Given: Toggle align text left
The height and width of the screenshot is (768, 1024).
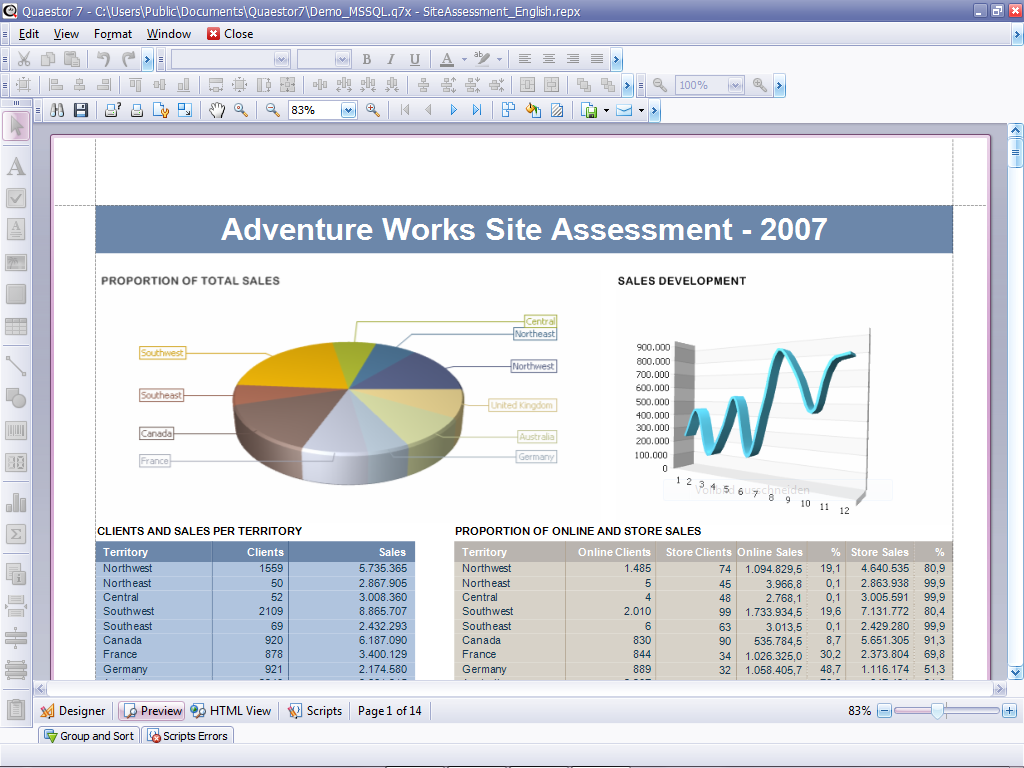Looking at the screenshot, I should point(524,59).
